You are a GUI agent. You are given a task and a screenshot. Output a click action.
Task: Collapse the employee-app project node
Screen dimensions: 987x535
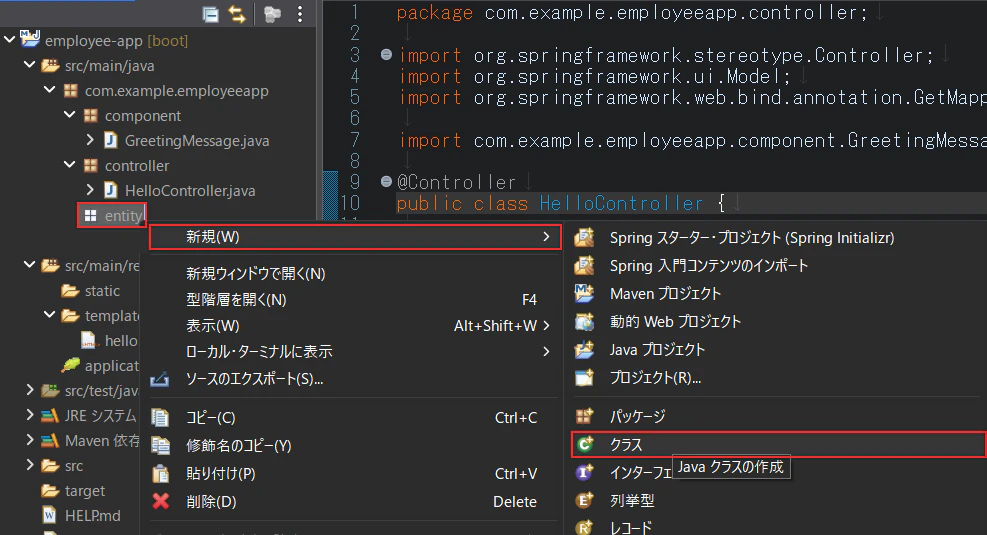coord(9,40)
